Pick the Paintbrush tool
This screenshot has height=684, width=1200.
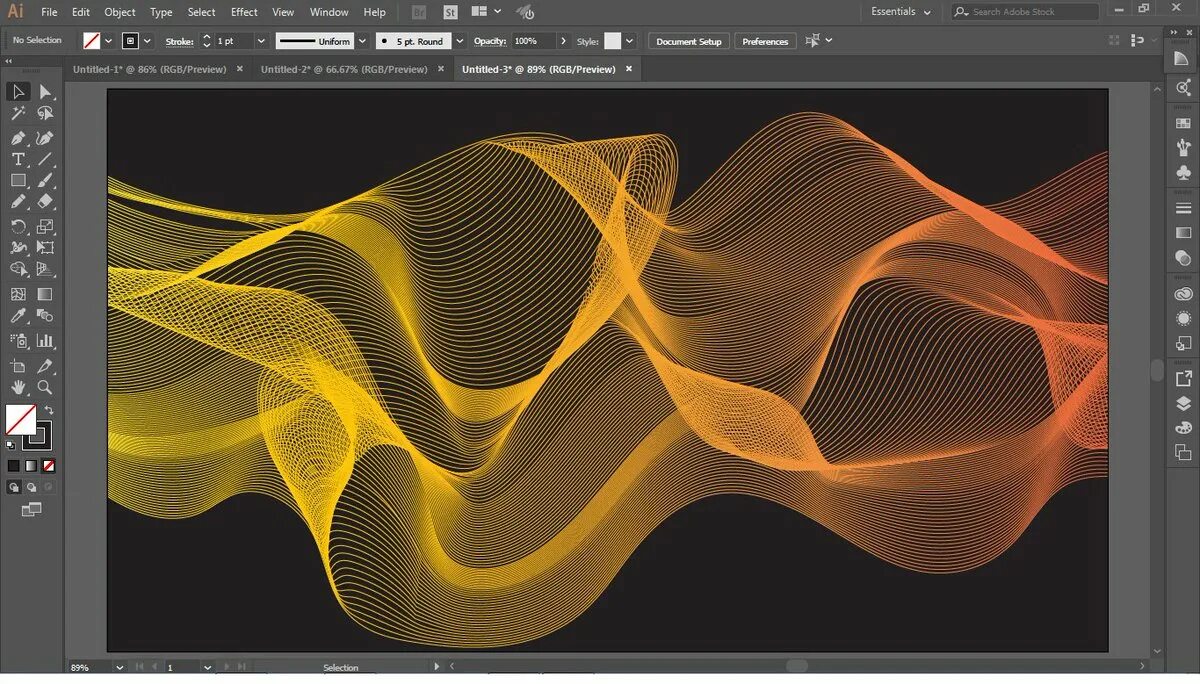point(45,181)
